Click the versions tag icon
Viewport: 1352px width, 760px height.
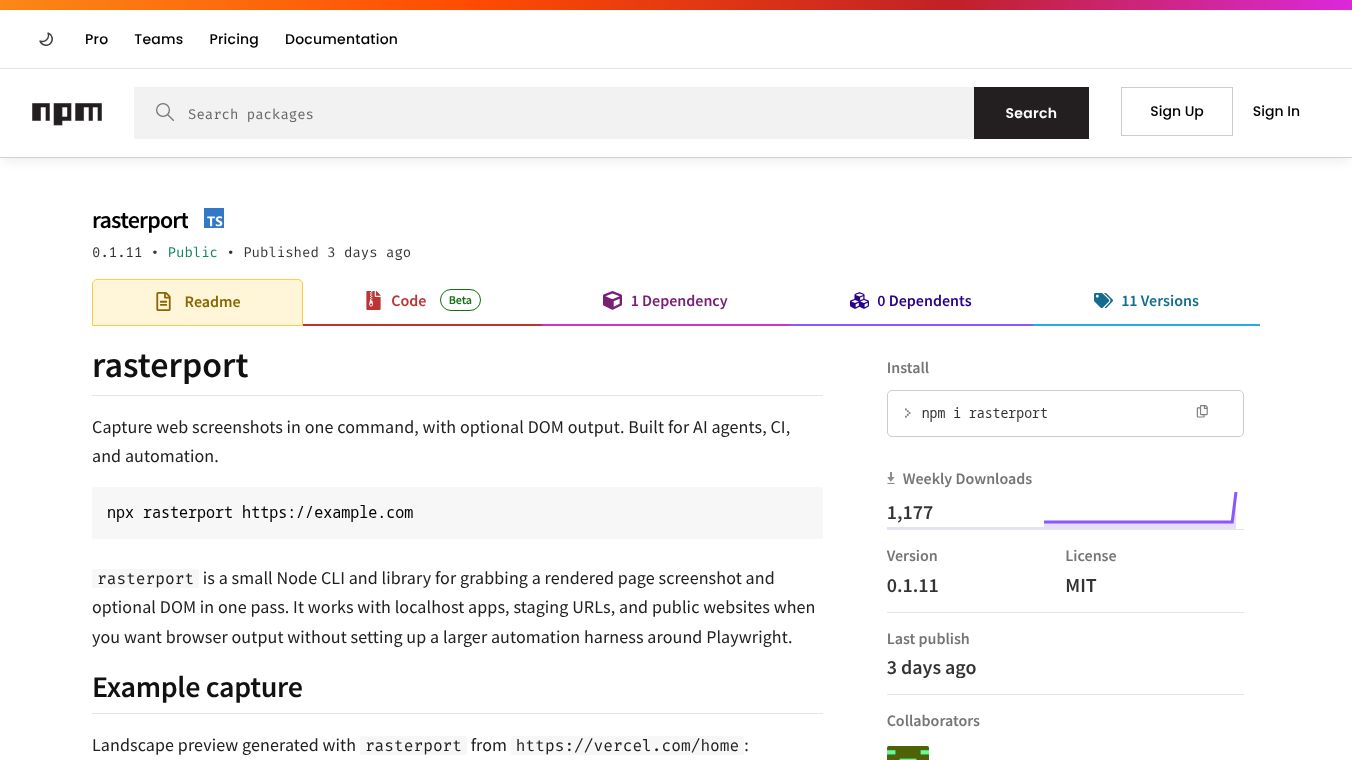pyautogui.click(x=1103, y=300)
